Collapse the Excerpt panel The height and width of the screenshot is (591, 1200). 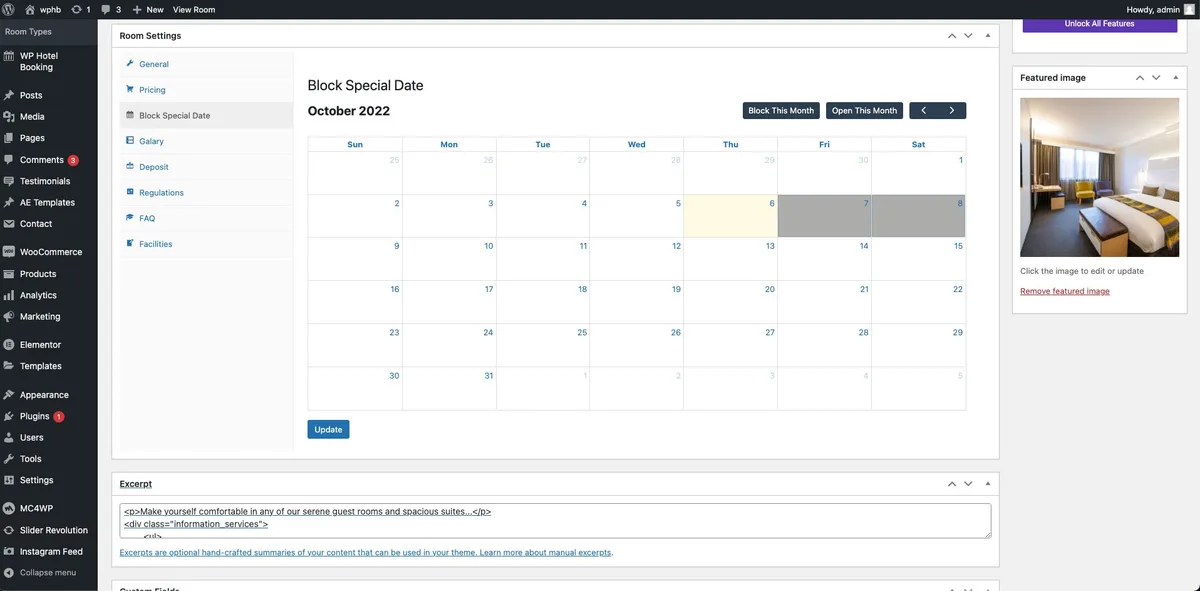point(987,483)
